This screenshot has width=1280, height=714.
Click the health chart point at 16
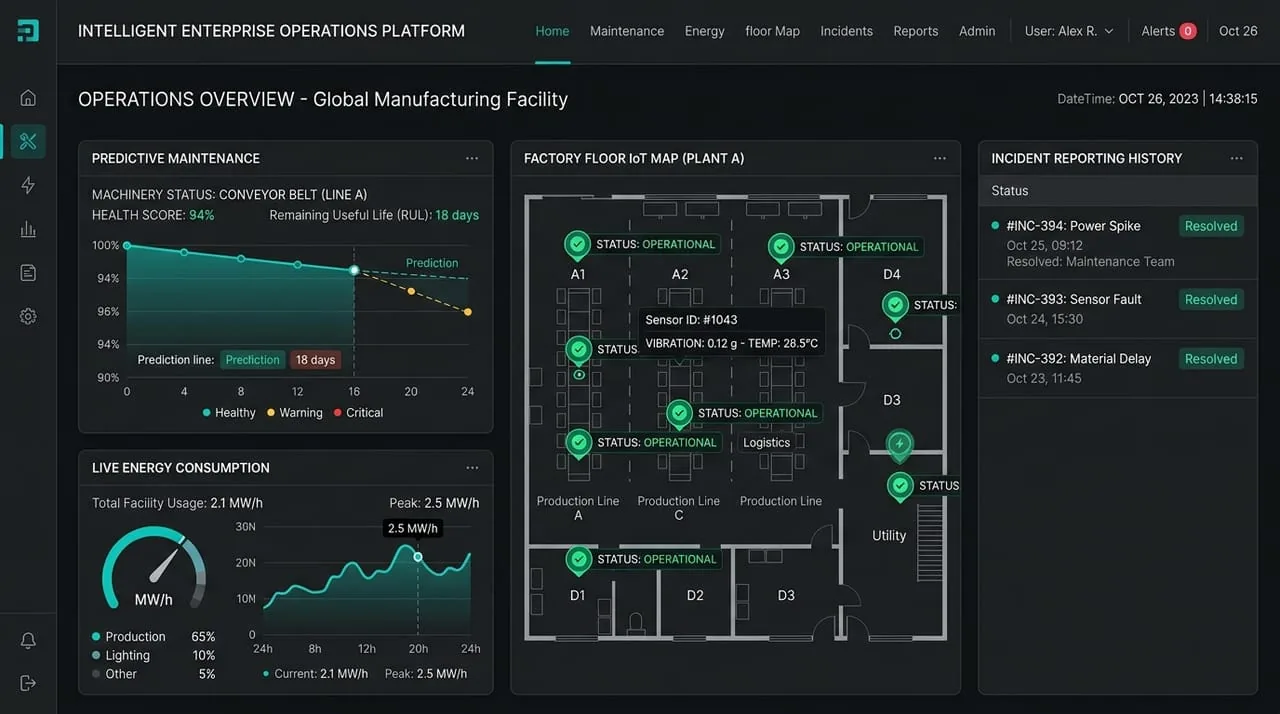(354, 270)
